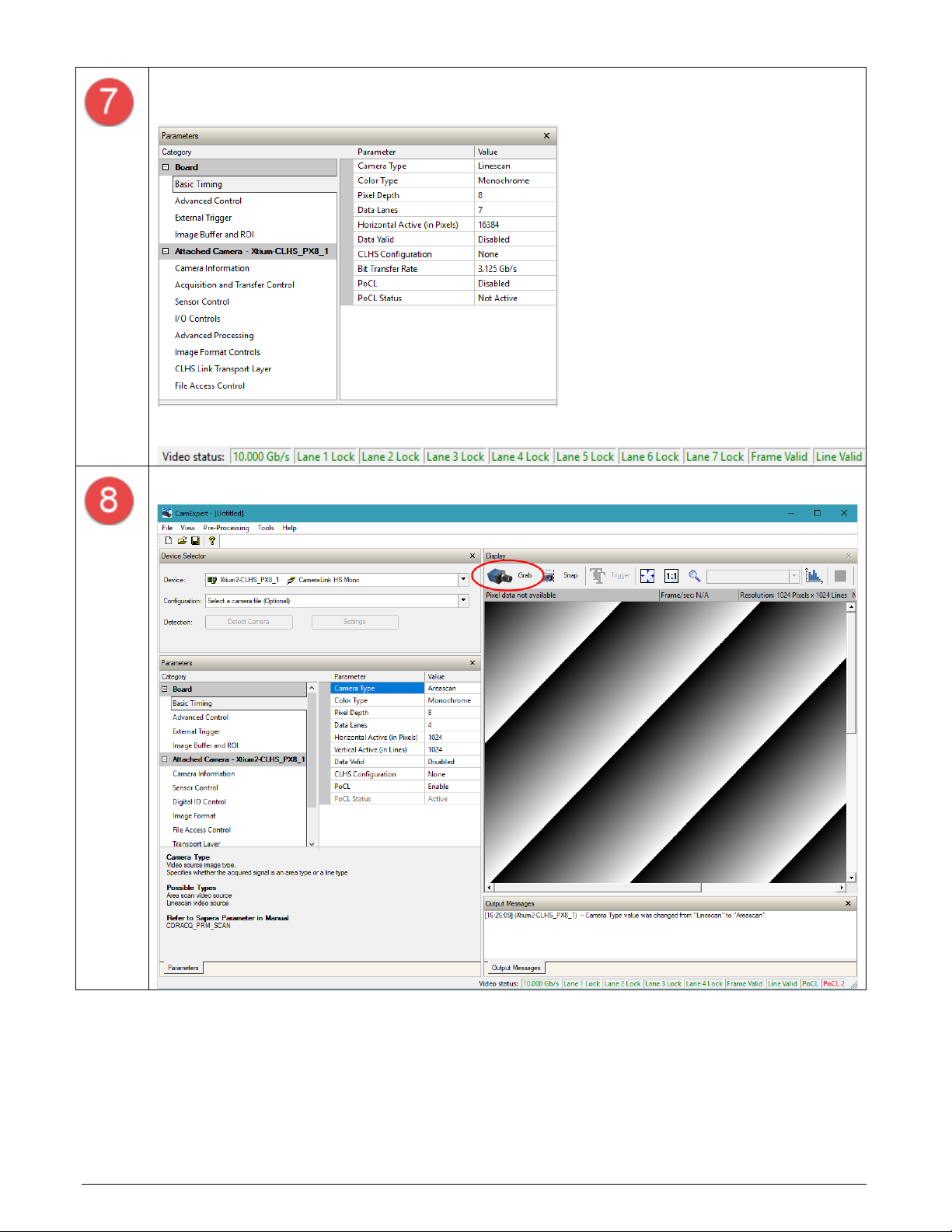Select CLHS Link Transport Layer category
Screen dimensions: 952x1232
click(x=223, y=369)
